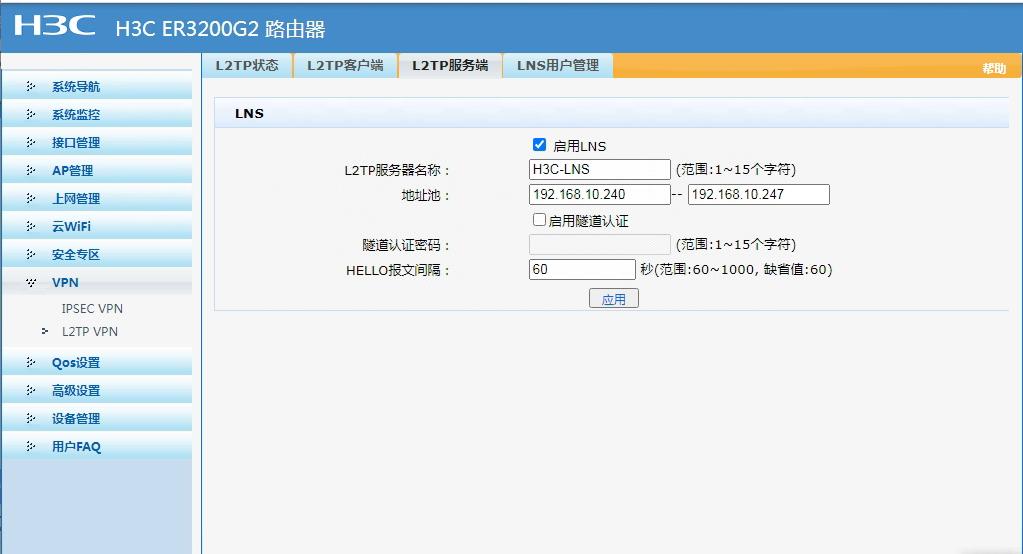Enable the 启用隧道认证 checkbox
The width and height of the screenshot is (1023, 554).
pyautogui.click(x=540, y=220)
